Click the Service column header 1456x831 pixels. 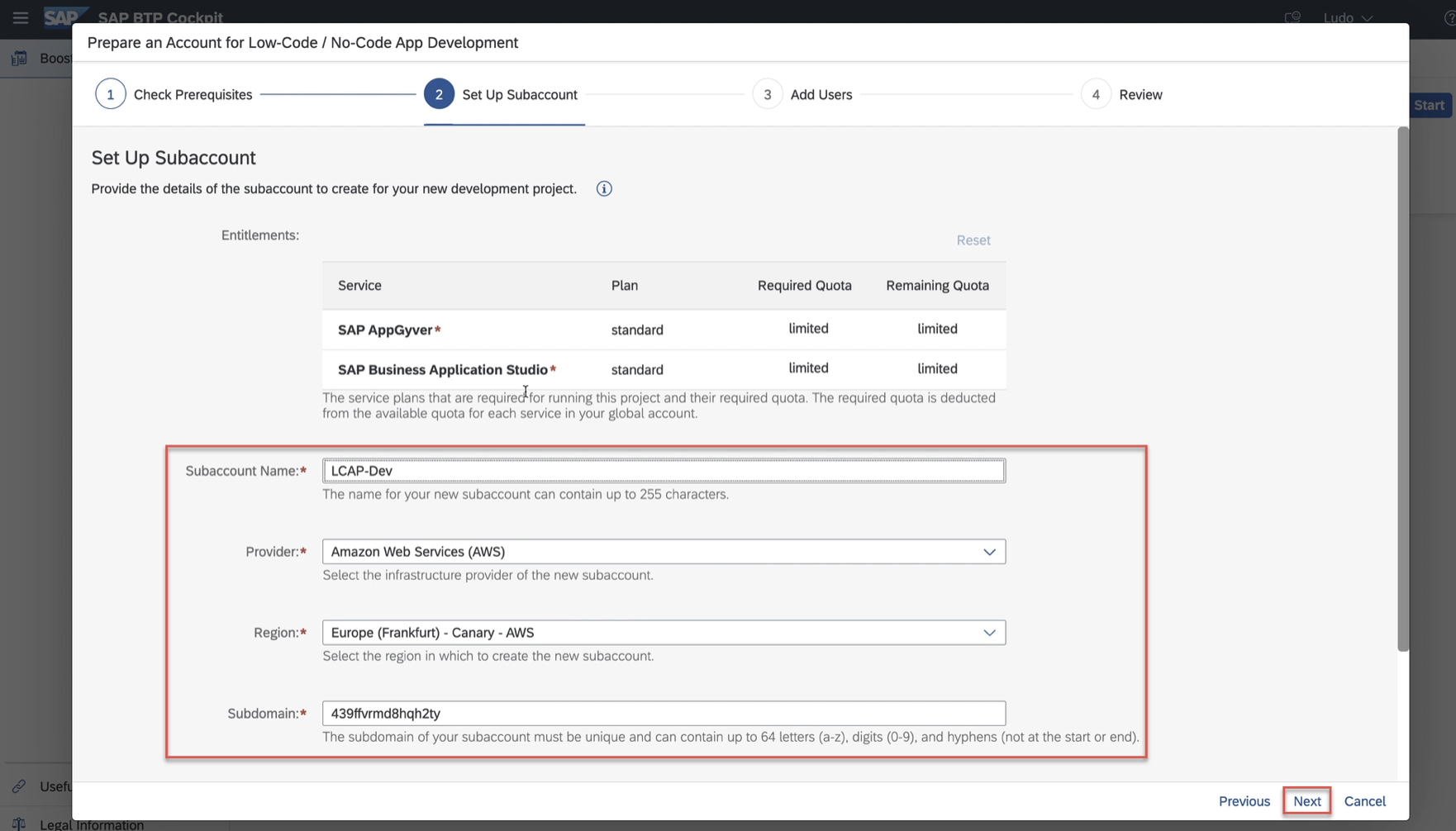click(x=359, y=286)
